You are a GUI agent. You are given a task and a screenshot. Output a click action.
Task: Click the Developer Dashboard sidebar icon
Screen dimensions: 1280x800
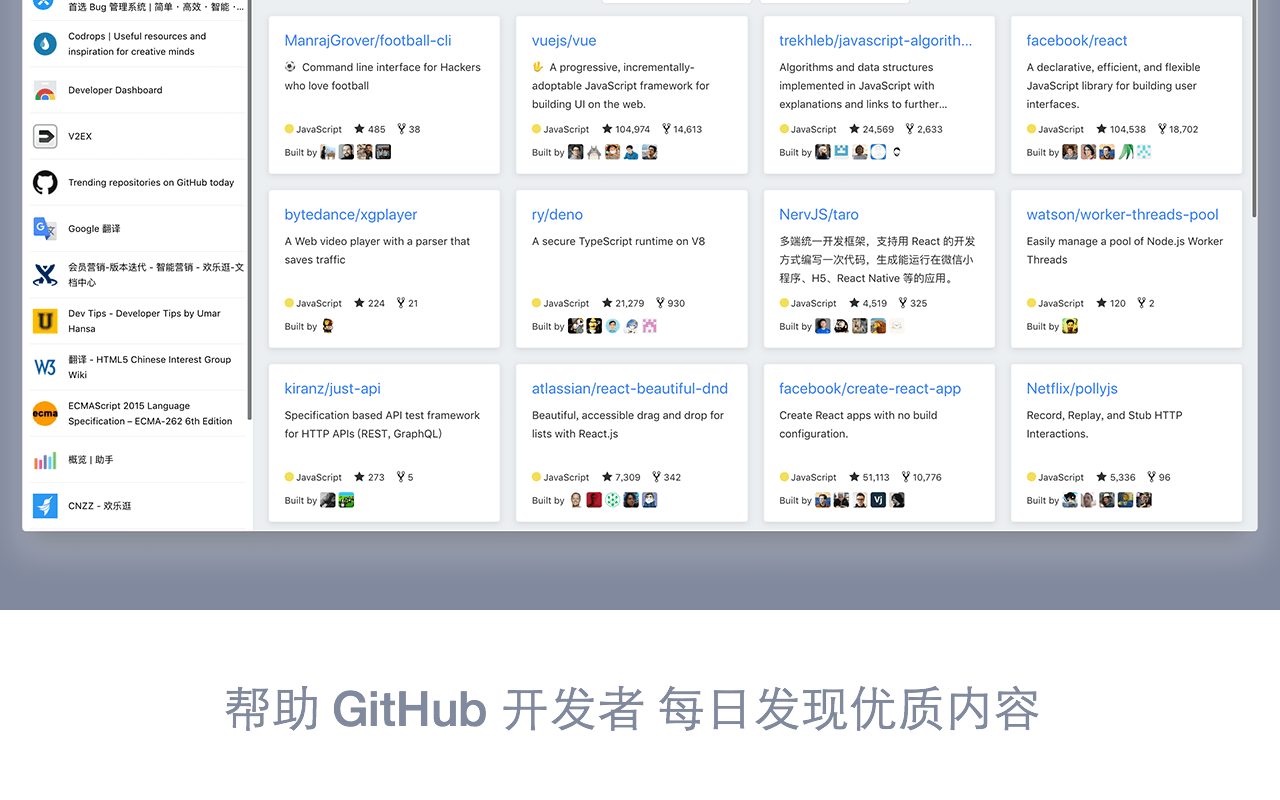coord(43,90)
